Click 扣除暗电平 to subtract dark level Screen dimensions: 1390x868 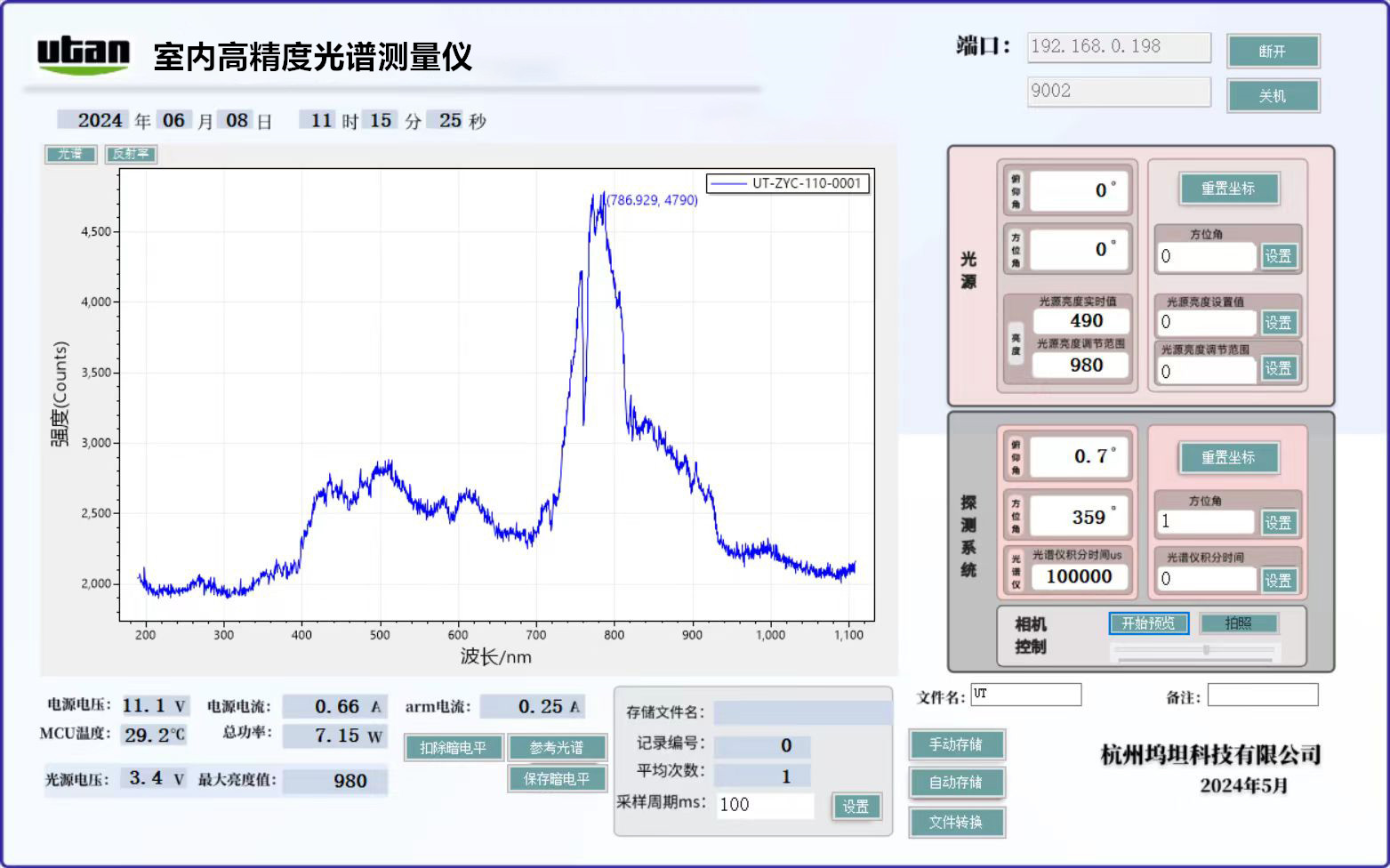click(x=454, y=748)
